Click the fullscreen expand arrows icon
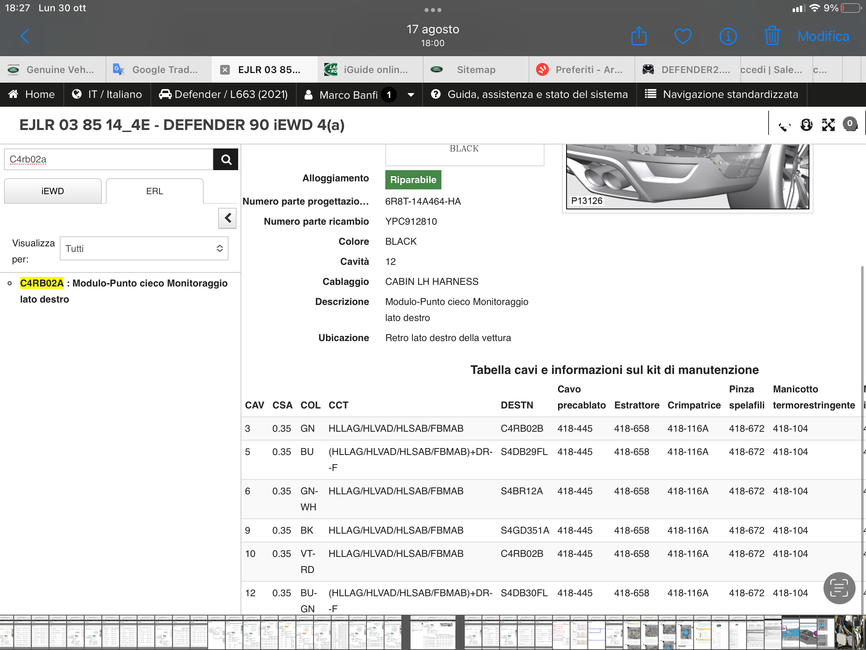Screen dimensions: 866x650 828,125
